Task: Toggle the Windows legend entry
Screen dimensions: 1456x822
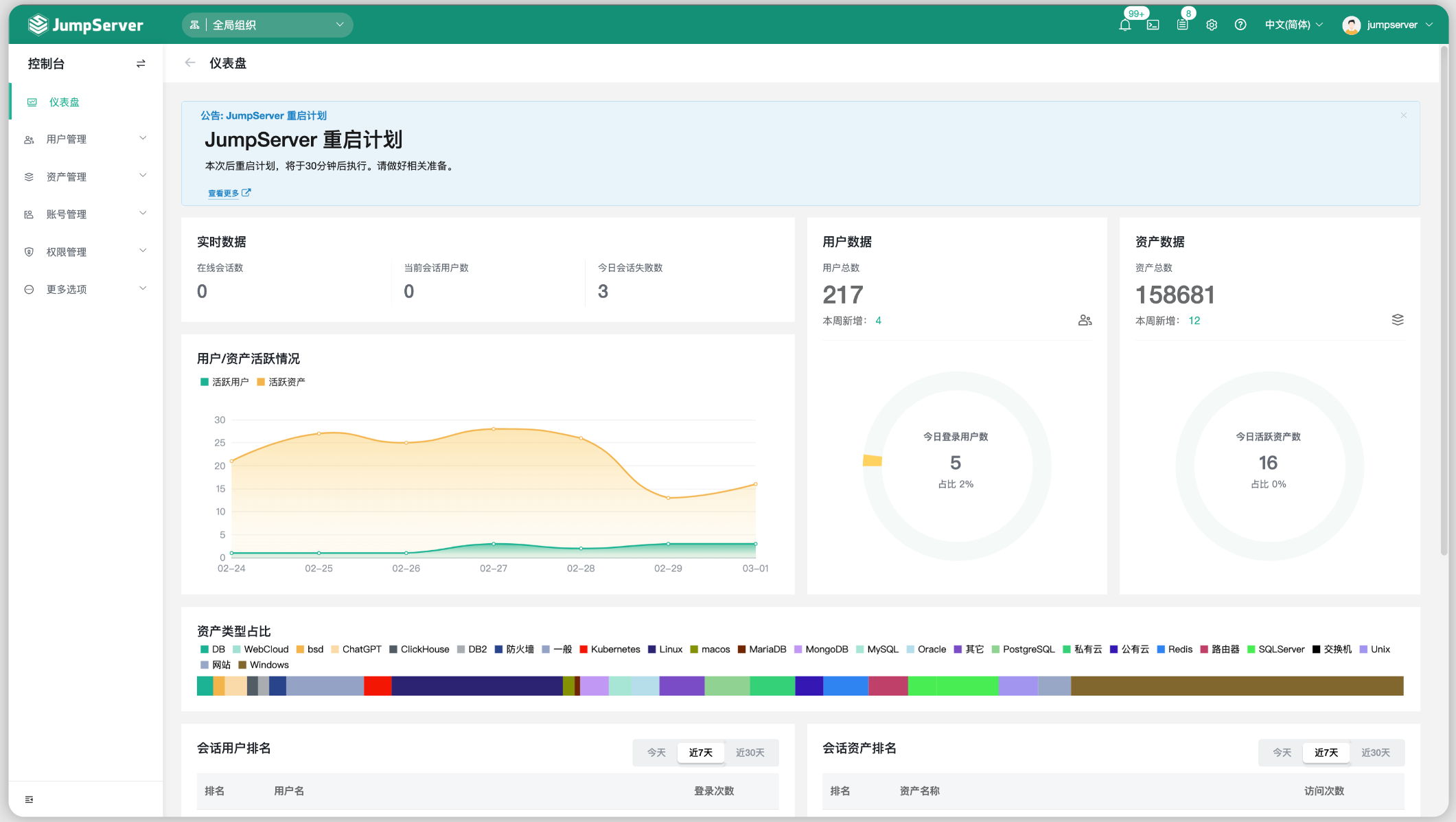Action: [264, 665]
